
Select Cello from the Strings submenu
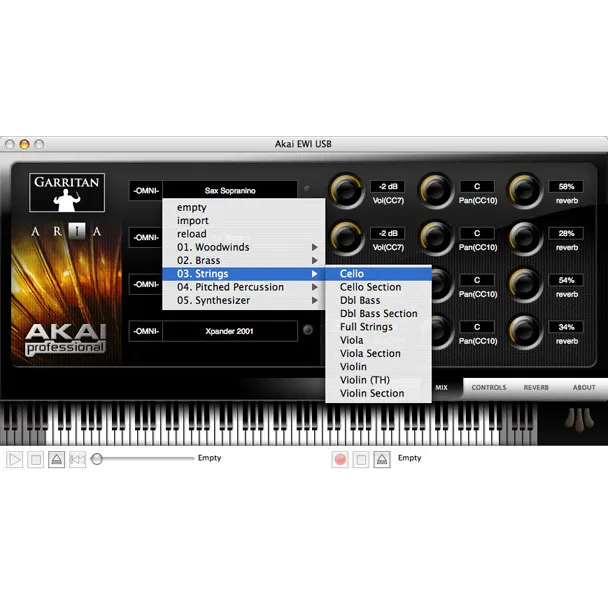[378, 274]
